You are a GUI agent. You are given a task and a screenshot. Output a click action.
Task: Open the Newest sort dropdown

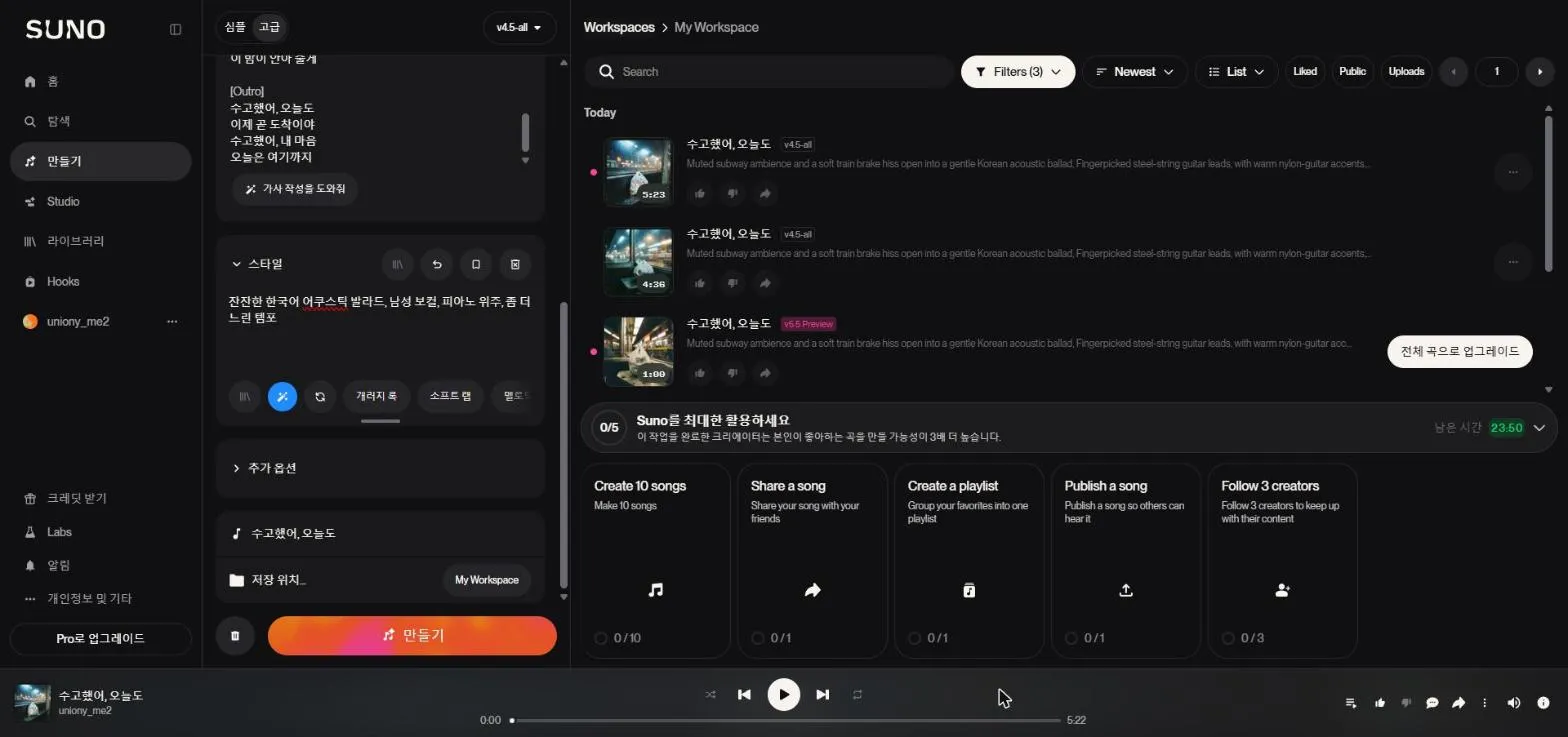(x=1135, y=72)
